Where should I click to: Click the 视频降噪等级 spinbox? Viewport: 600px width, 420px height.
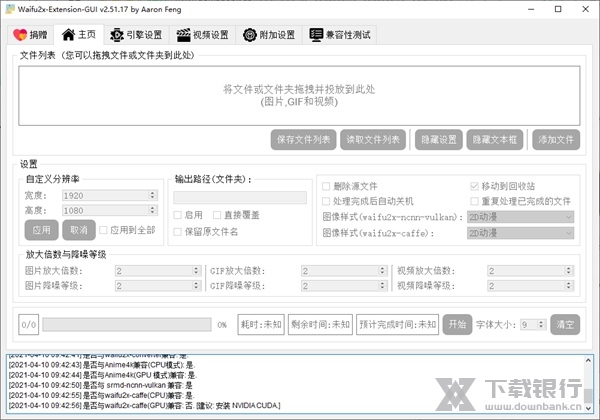(x=531, y=286)
